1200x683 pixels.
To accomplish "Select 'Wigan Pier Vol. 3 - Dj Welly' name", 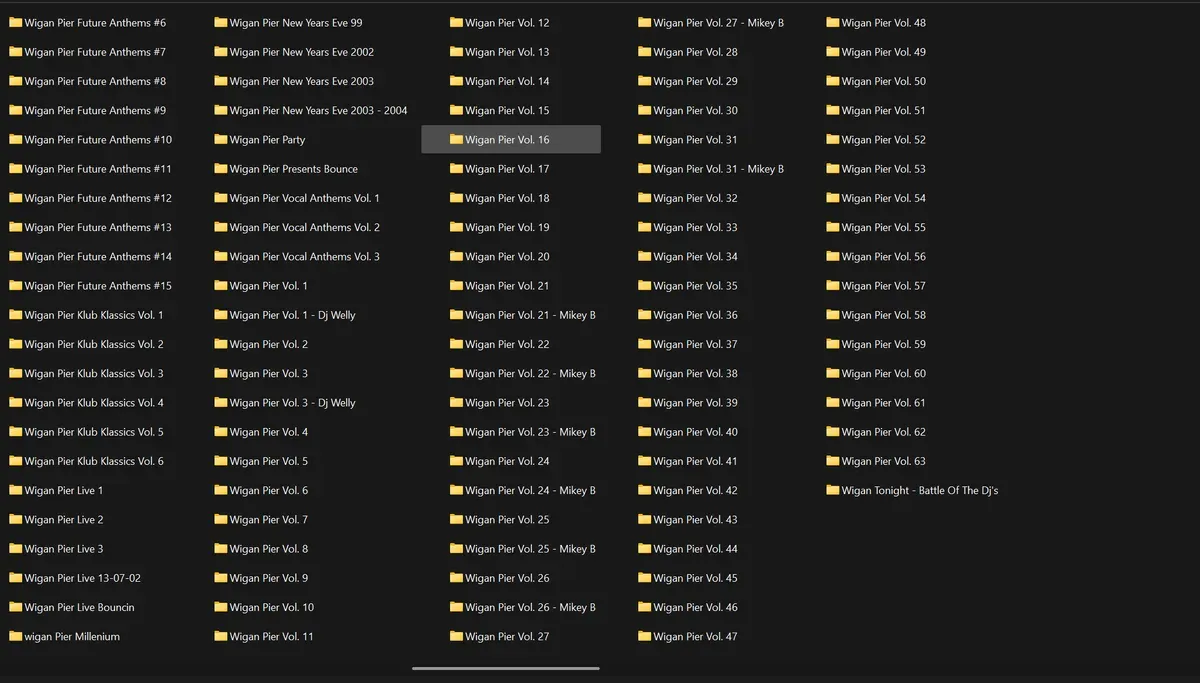I will tap(293, 403).
